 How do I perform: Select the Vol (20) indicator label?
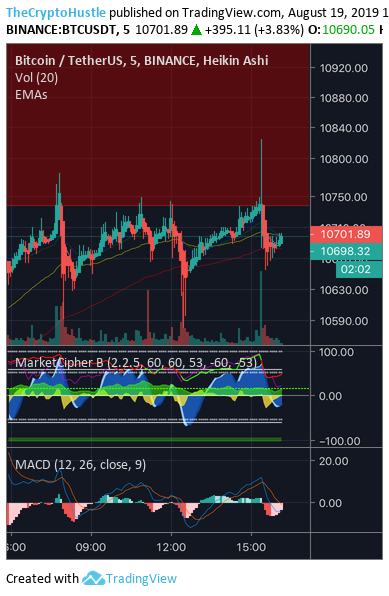37,78
